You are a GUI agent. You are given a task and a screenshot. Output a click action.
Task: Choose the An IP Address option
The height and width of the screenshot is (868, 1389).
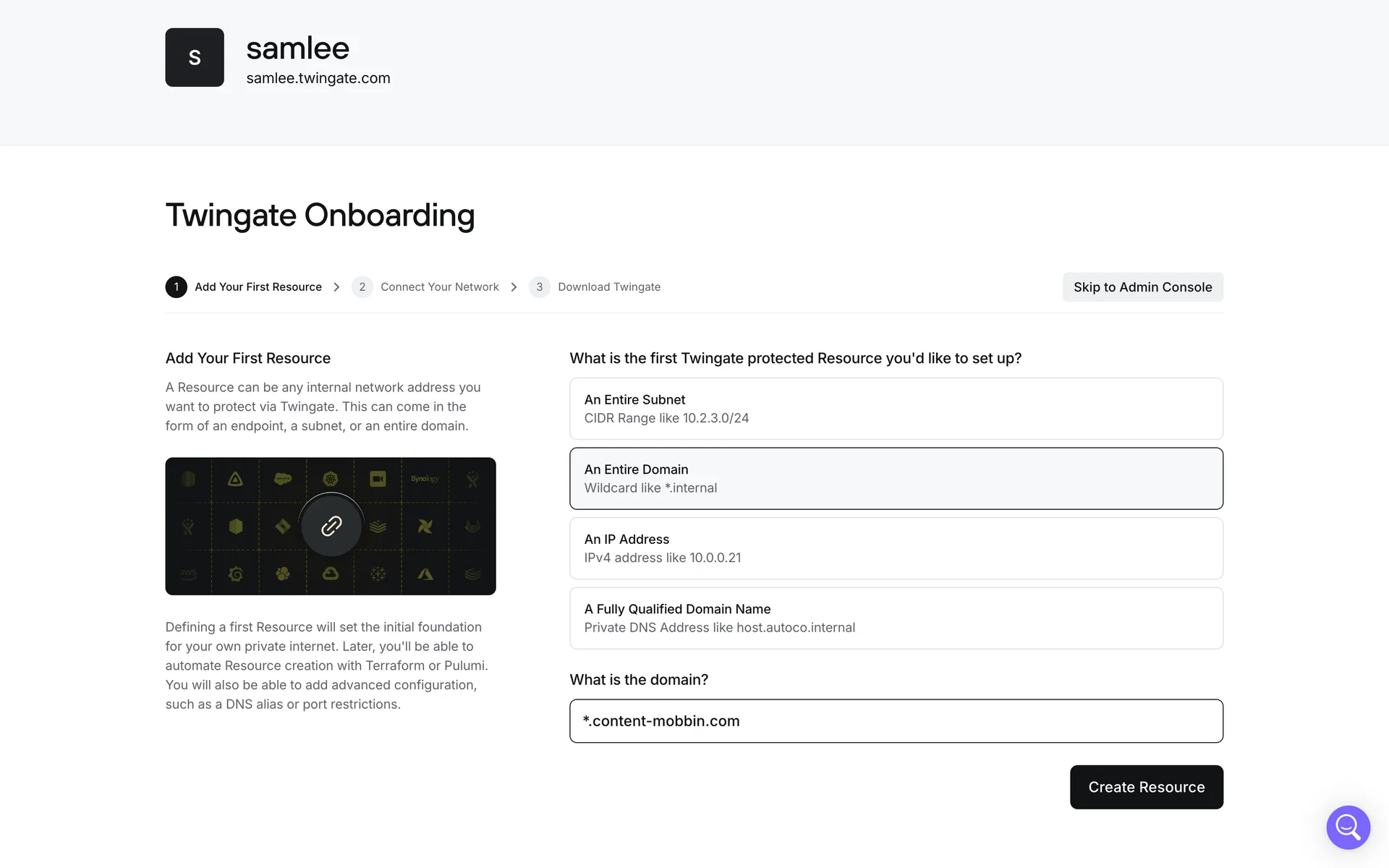click(x=896, y=548)
